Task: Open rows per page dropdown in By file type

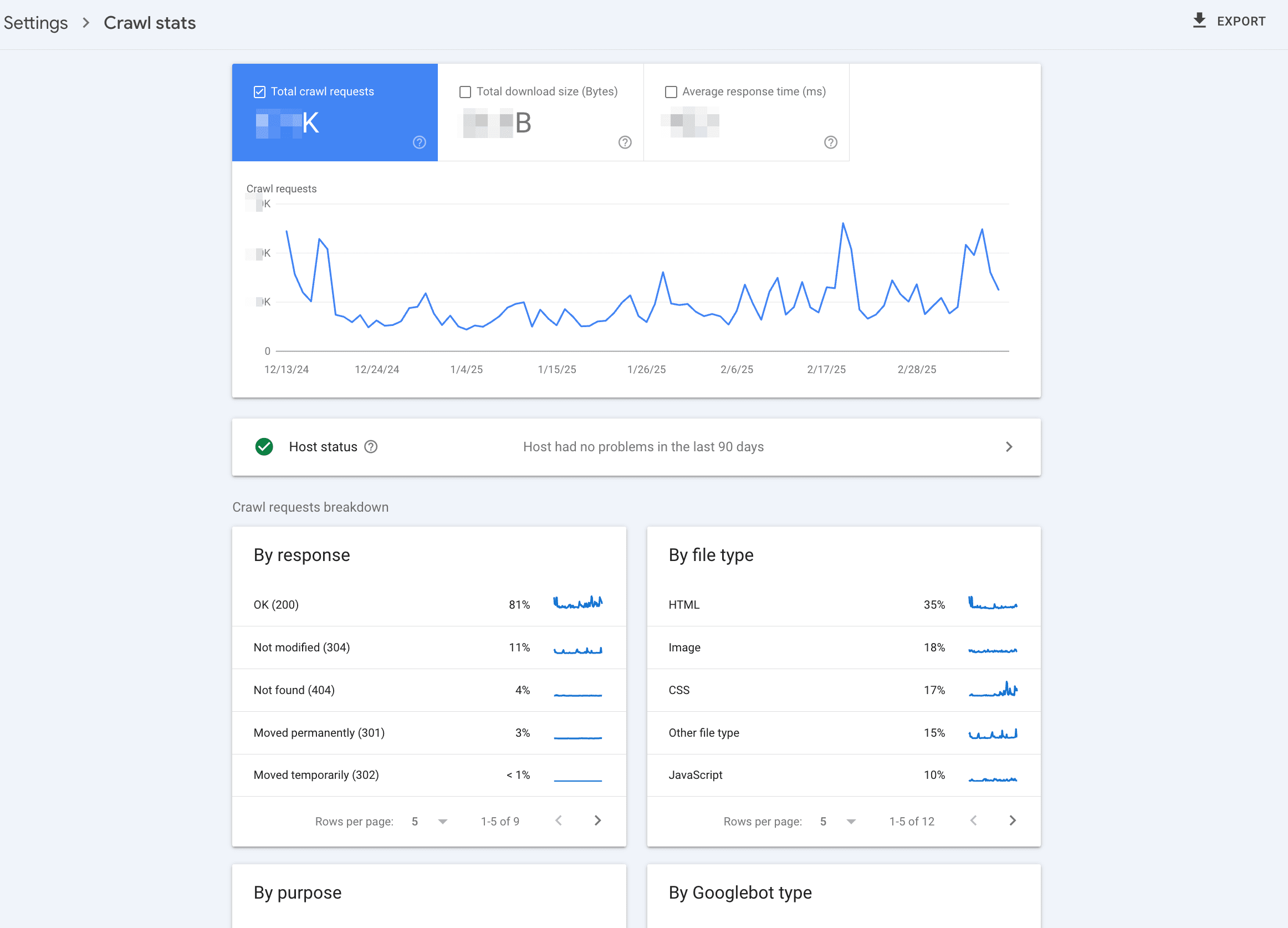Action: [x=851, y=821]
